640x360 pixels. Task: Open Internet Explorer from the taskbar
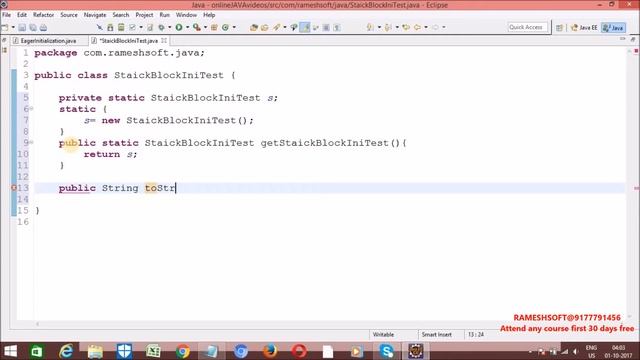[x=66, y=351]
